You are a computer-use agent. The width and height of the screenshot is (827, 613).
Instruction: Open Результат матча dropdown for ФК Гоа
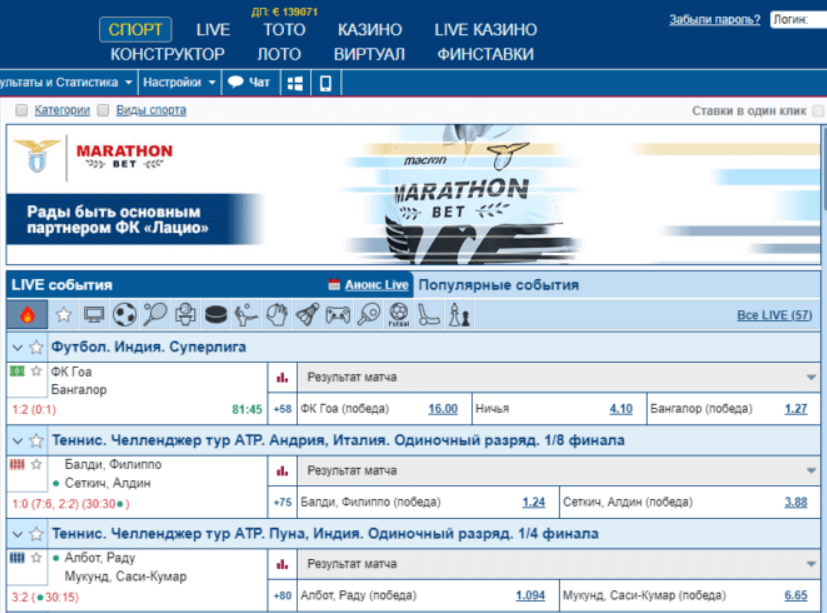(x=559, y=377)
